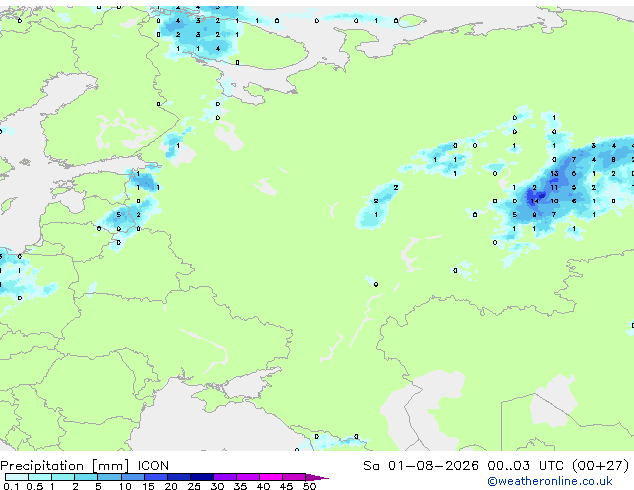Click the '14' precipitation value on the map
634x490 pixels.
tap(534, 201)
